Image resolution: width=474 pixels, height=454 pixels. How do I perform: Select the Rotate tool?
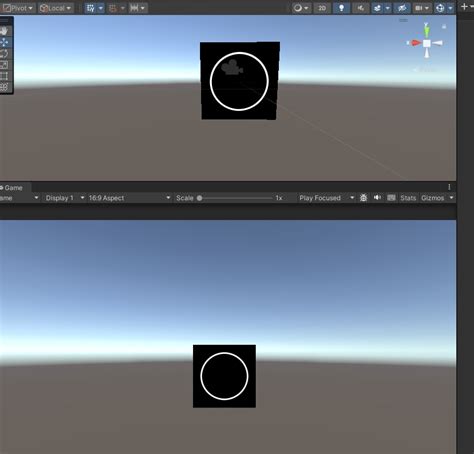(4, 54)
